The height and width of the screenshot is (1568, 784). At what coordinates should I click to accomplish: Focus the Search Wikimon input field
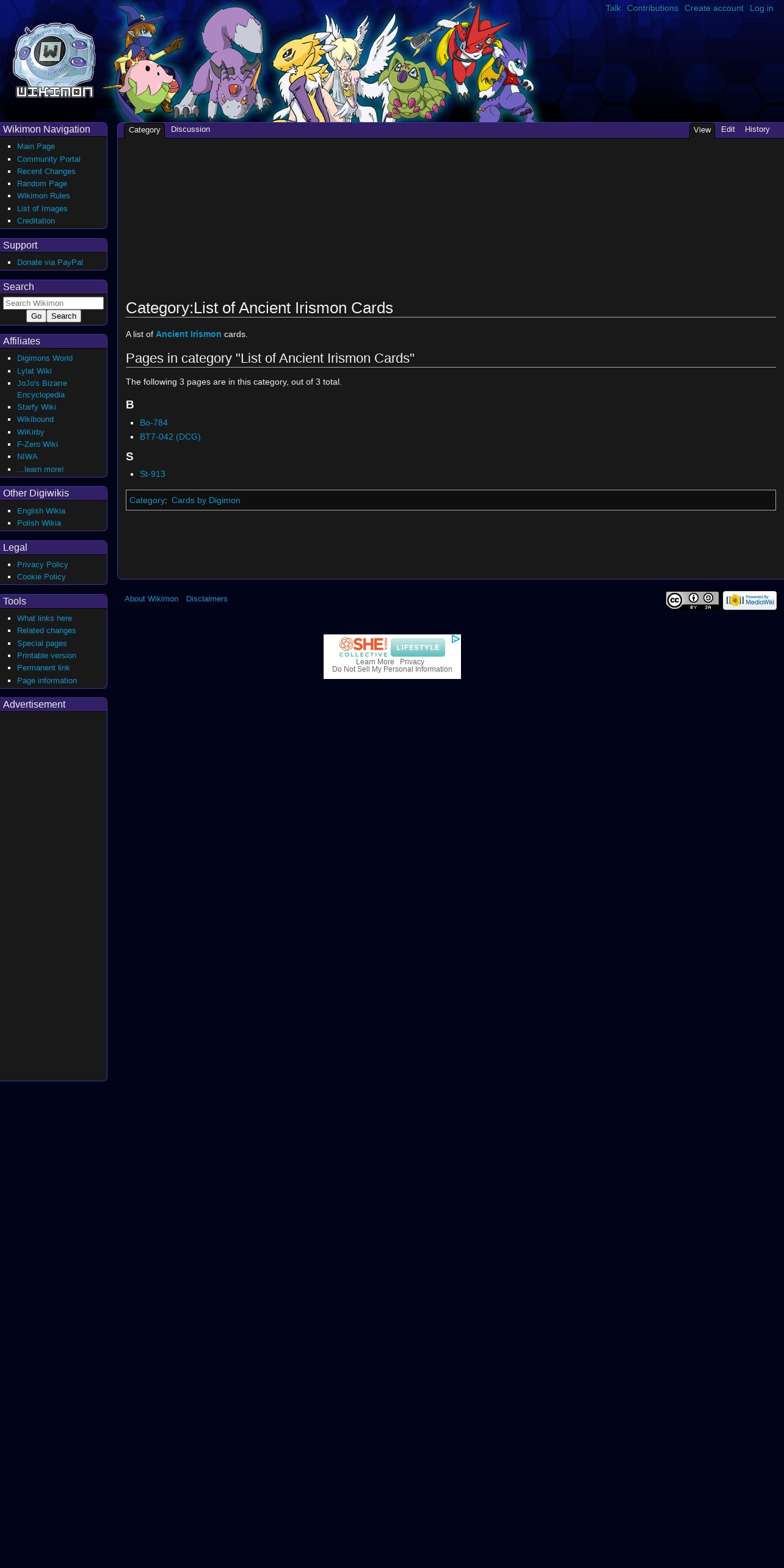pos(53,303)
